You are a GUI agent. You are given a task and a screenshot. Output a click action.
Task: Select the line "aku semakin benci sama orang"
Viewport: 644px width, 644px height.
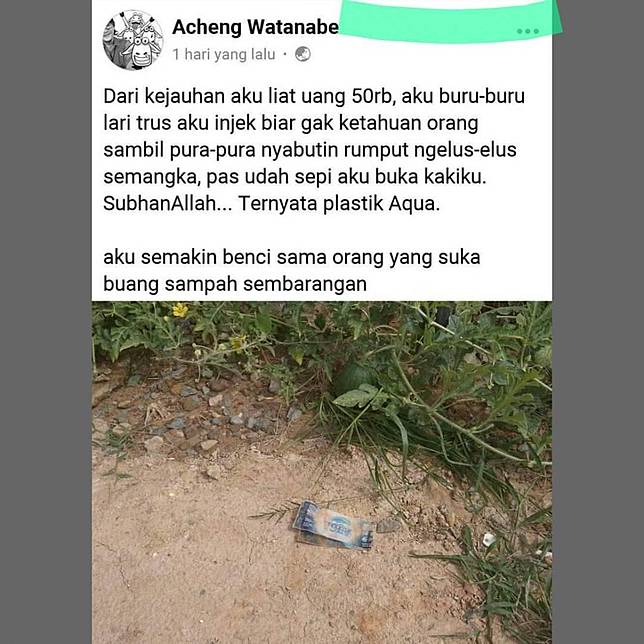point(292,258)
